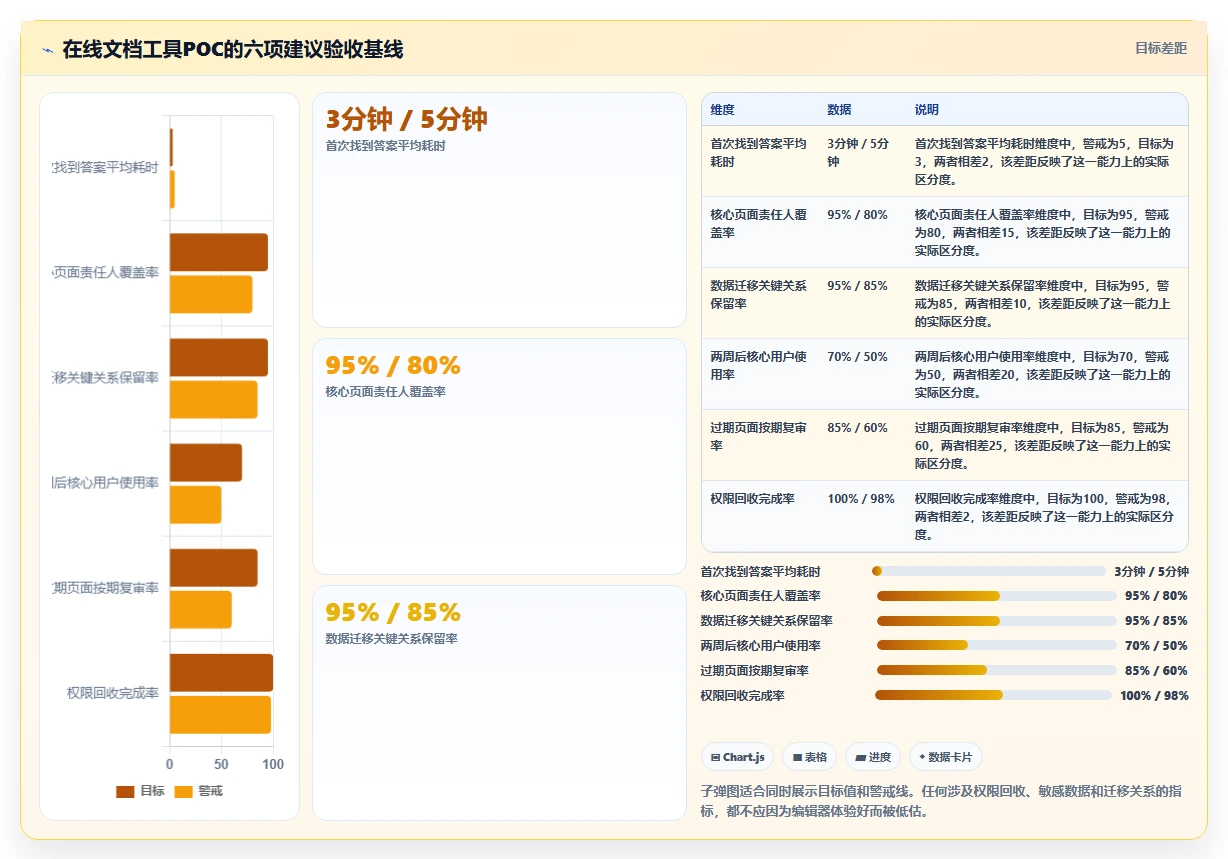The image size is (1228, 859).
Task: Click progress bar for 数据迁移关键关系保留率
Action: tap(996, 621)
